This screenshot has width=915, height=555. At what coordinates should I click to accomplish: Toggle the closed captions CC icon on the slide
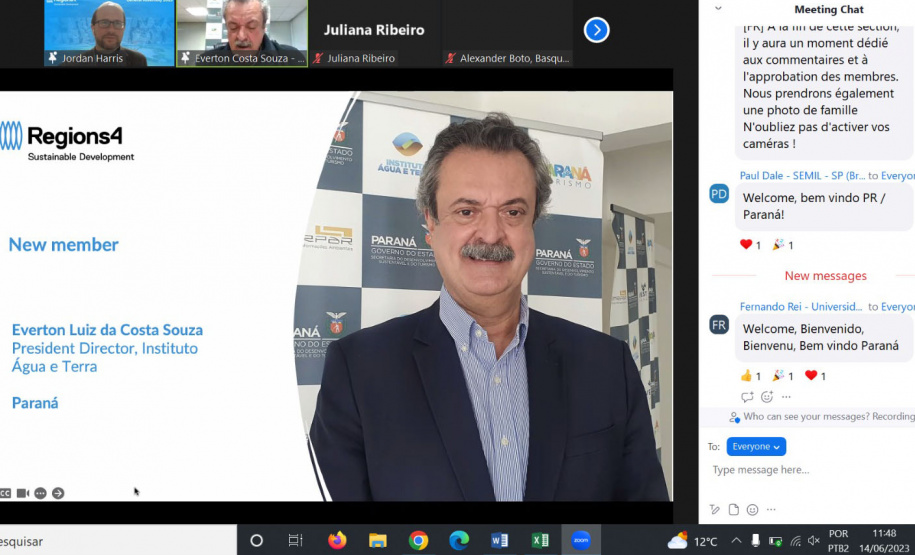(x=5, y=493)
